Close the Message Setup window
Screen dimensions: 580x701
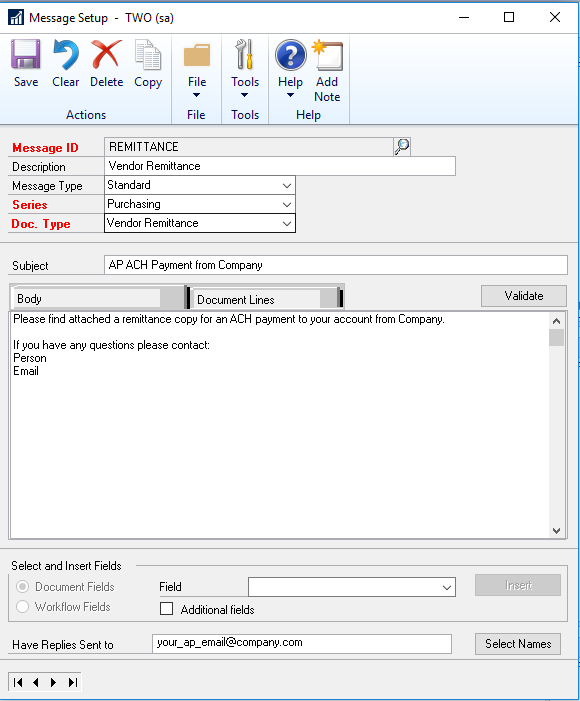(x=555, y=17)
